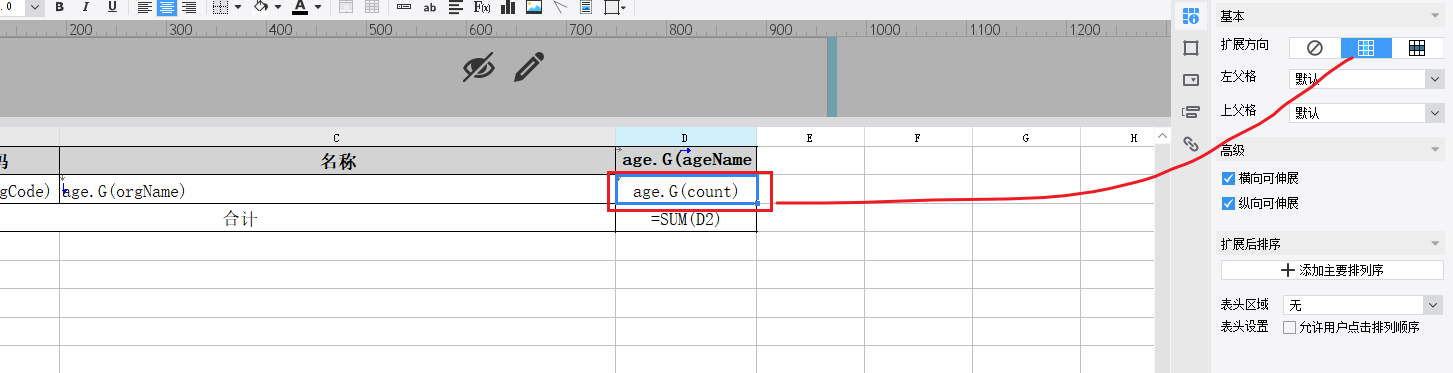
Task: Uncheck the 纵向可伸展 checkbox
Action: [1229, 204]
